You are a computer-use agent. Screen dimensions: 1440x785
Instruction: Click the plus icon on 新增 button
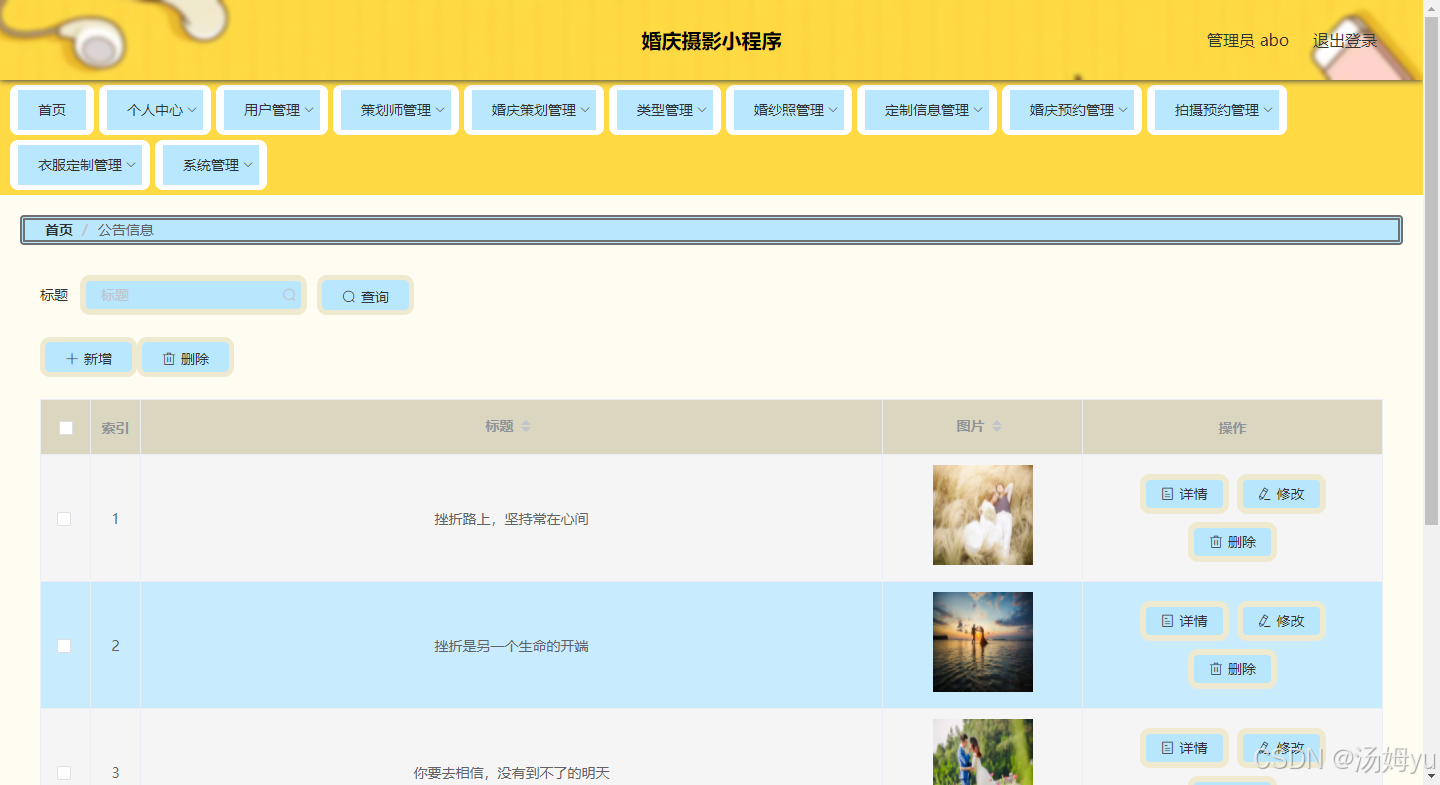(x=72, y=359)
